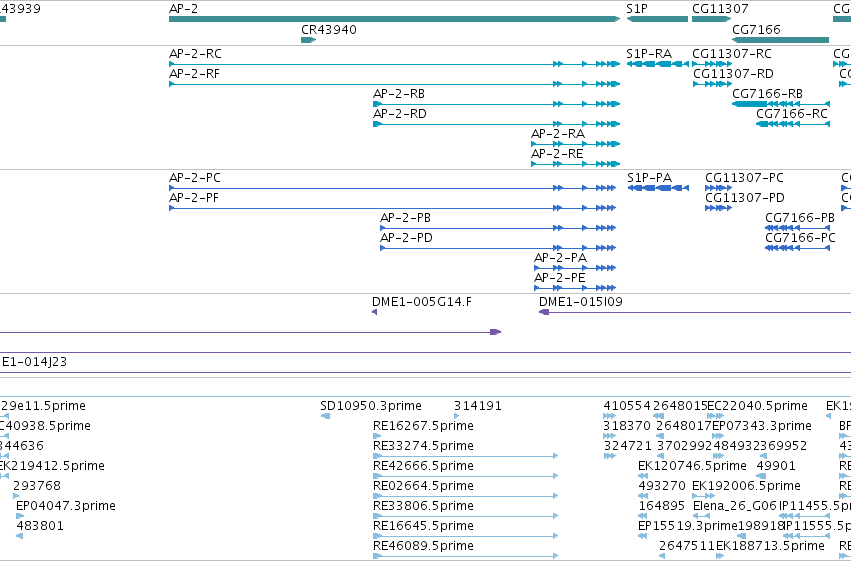Click polypeptide CG11307-PD
This screenshot has width=851, height=561.
[x=745, y=198]
